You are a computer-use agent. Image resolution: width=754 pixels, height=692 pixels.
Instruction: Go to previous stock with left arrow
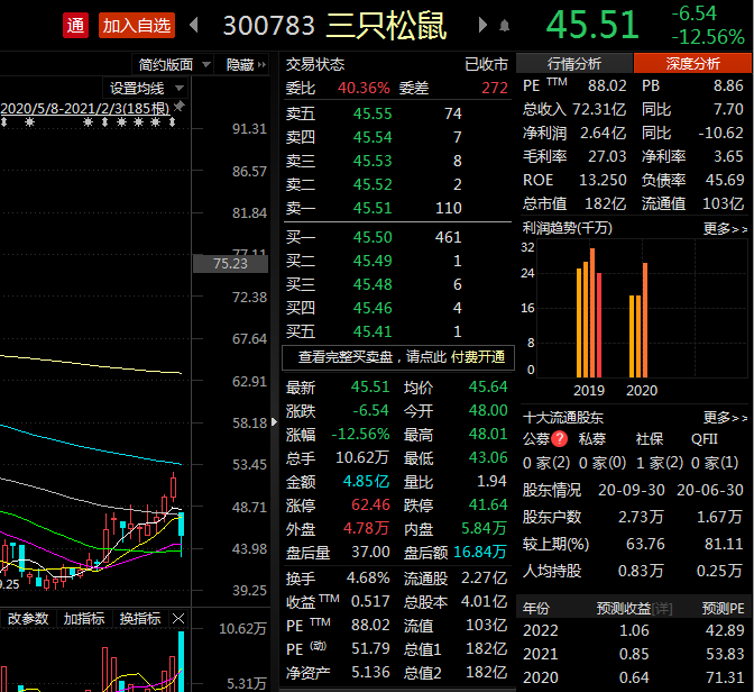[x=194, y=25]
